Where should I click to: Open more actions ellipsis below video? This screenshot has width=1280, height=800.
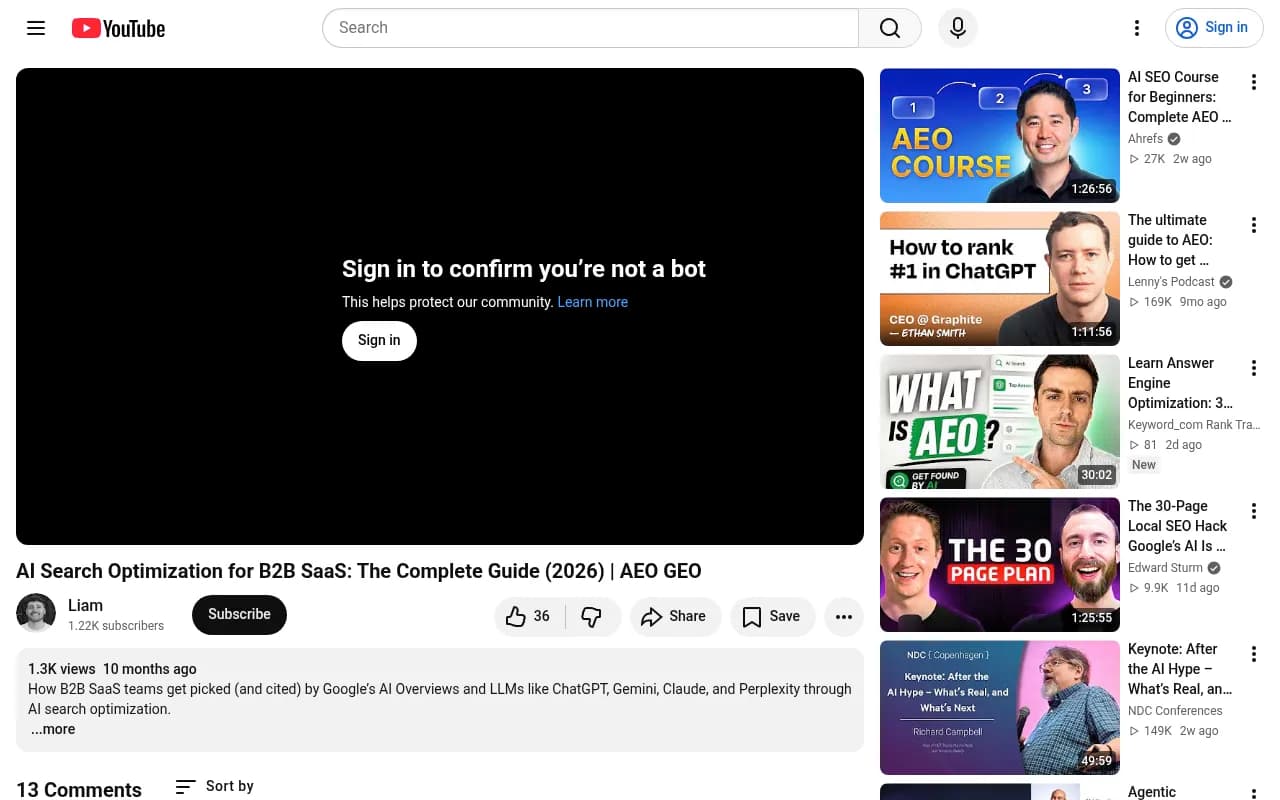tap(844, 616)
